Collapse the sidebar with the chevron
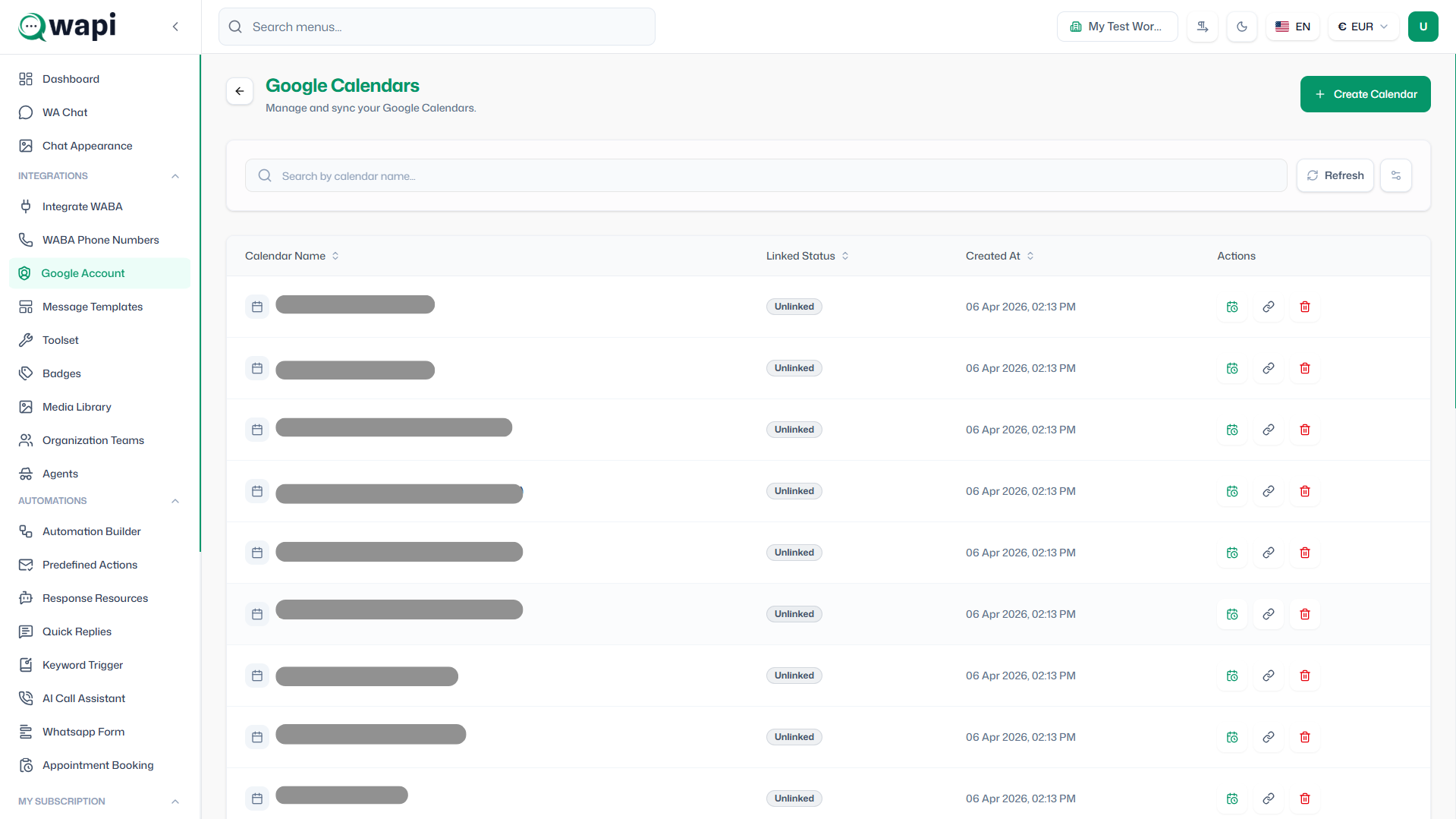The width and height of the screenshot is (1456, 819). 175,27
